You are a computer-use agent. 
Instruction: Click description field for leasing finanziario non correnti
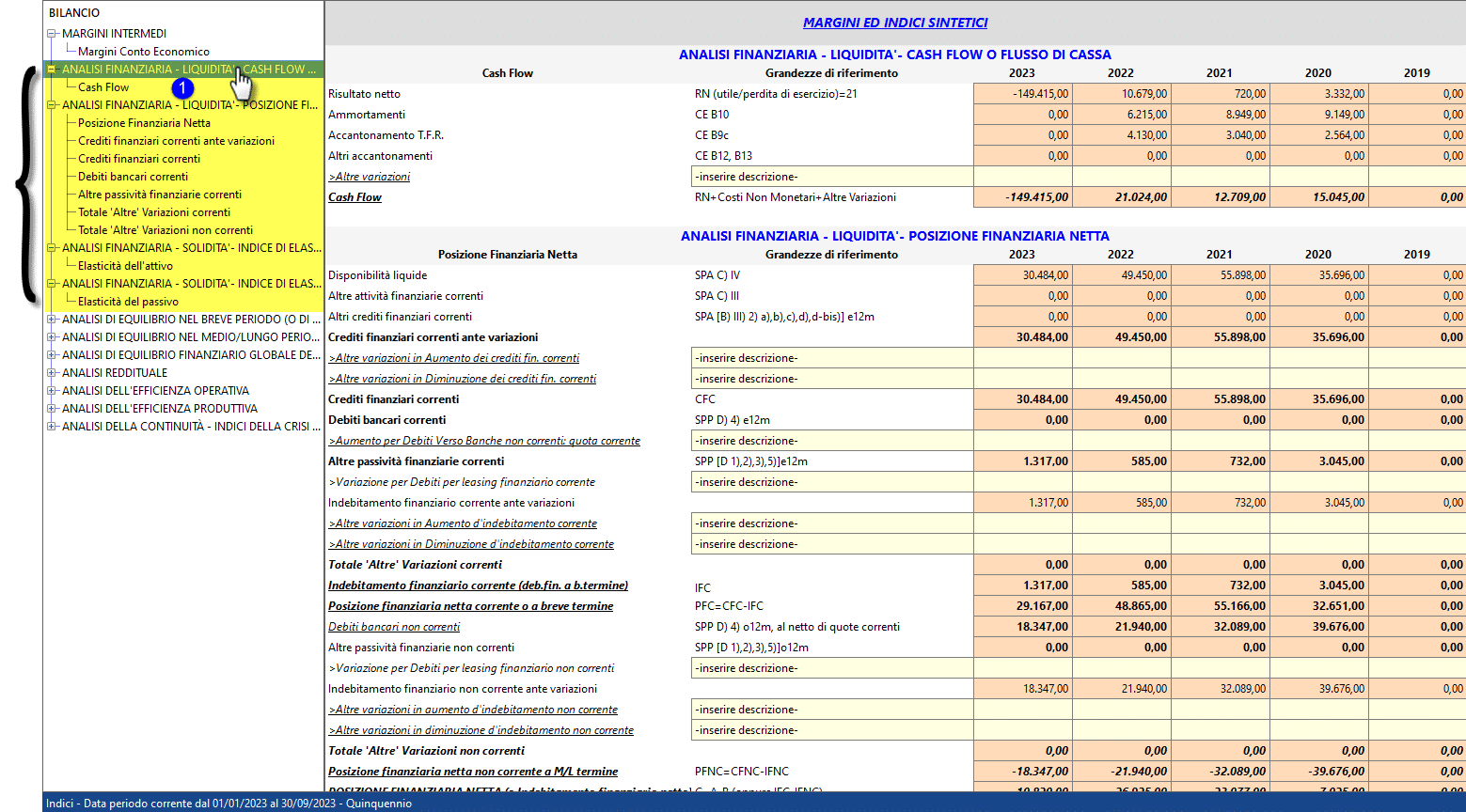(832, 668)
